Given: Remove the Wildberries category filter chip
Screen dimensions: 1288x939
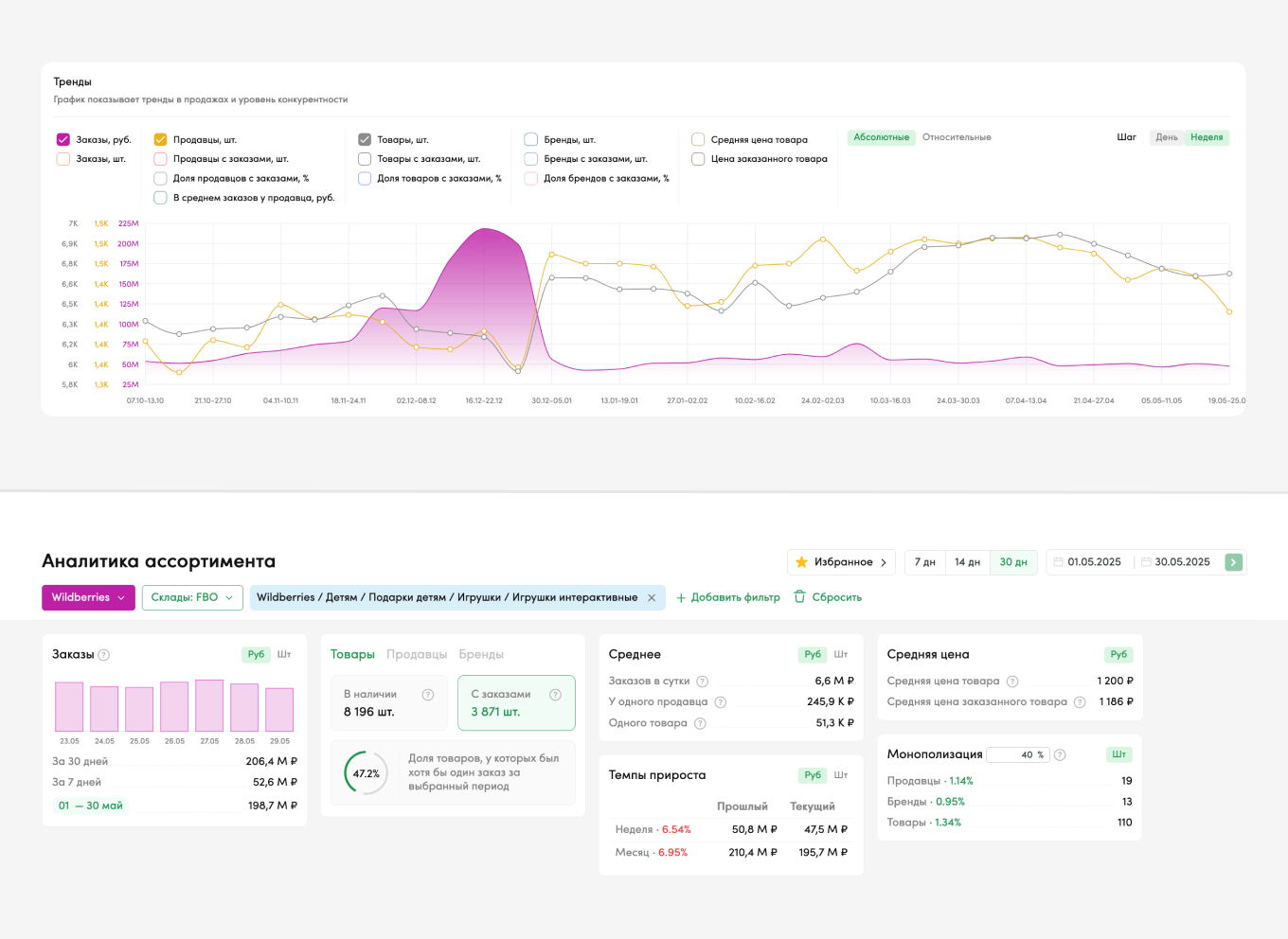Looking at the screenshot, I should (652, 598).
